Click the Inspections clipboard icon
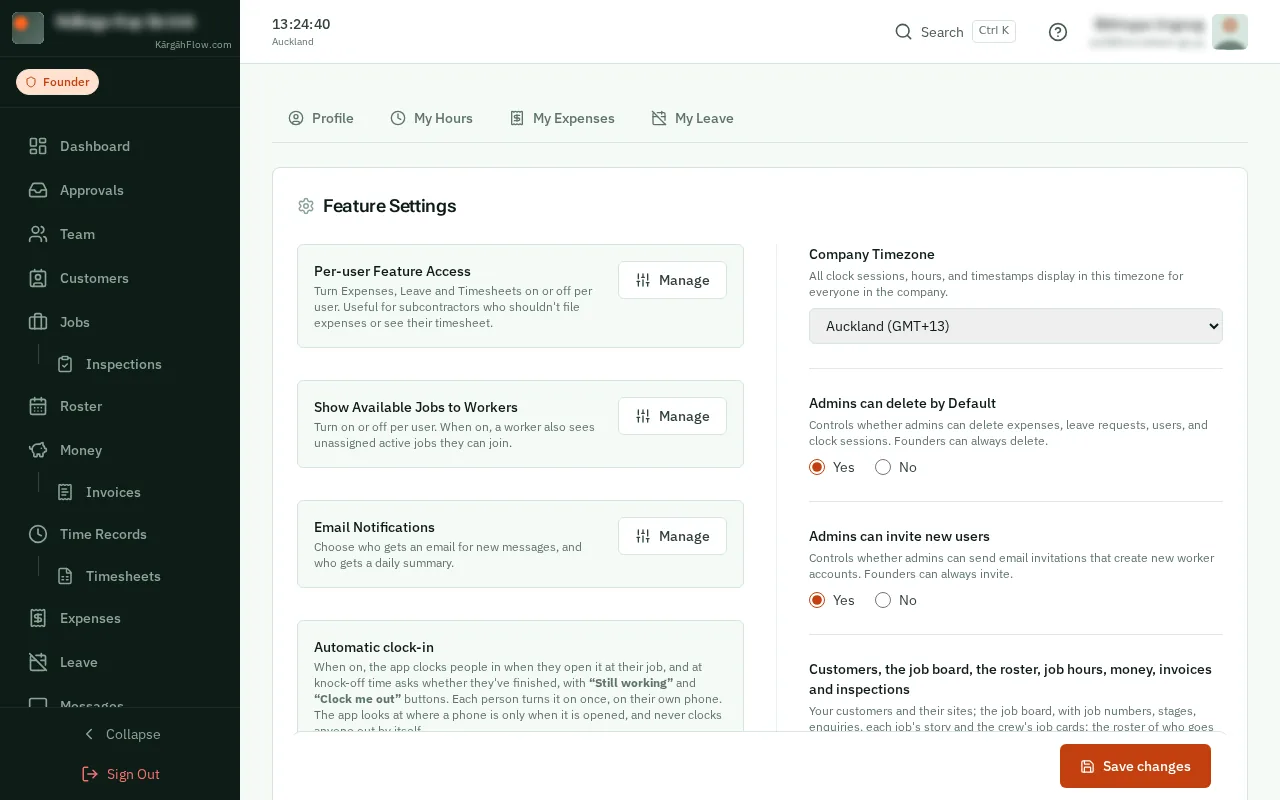Image resolution: width=1280 pixels, height=800 pixels. tap(65, 364)
